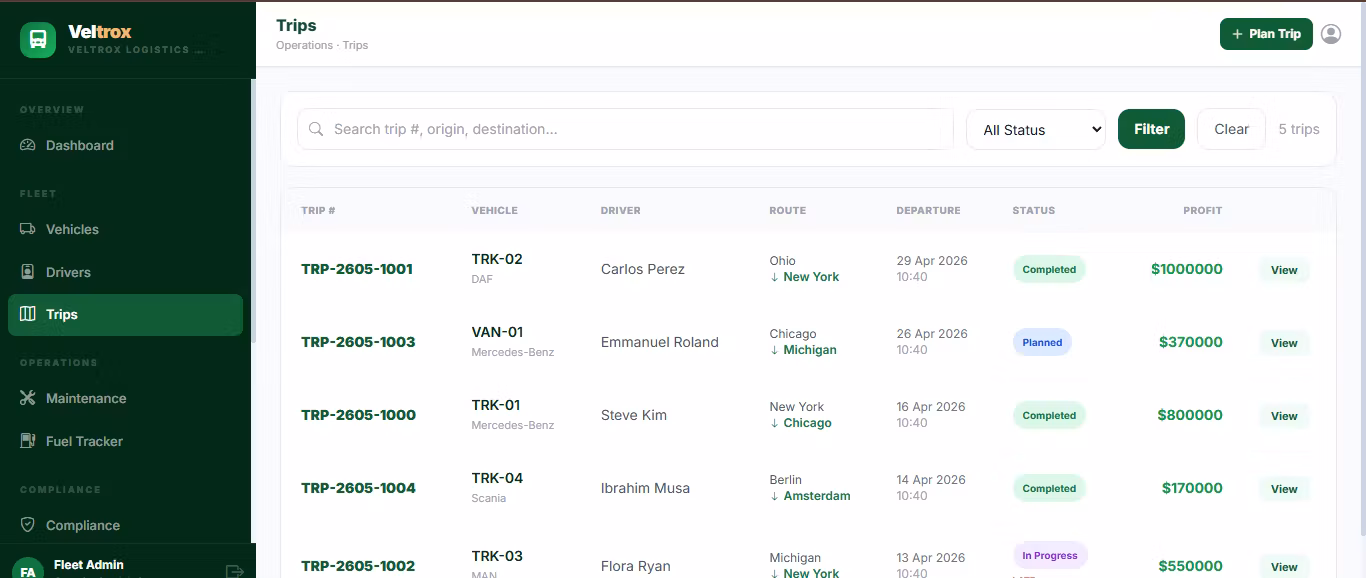
Task: Click the Vehicles truck icon in sidebar
Action: tap(28, 229)
